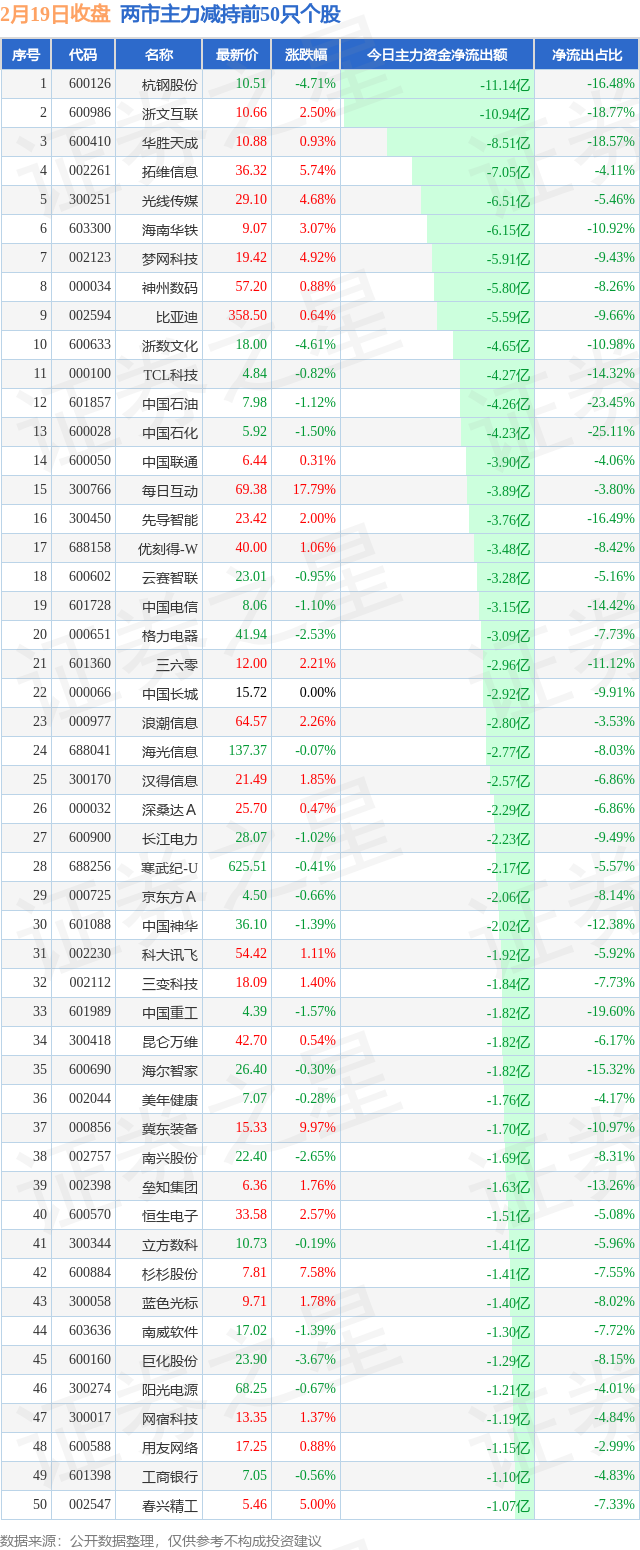Click the price 358.50
Viewport: 640px width, 1550px height.
click(x=247, y=316)
